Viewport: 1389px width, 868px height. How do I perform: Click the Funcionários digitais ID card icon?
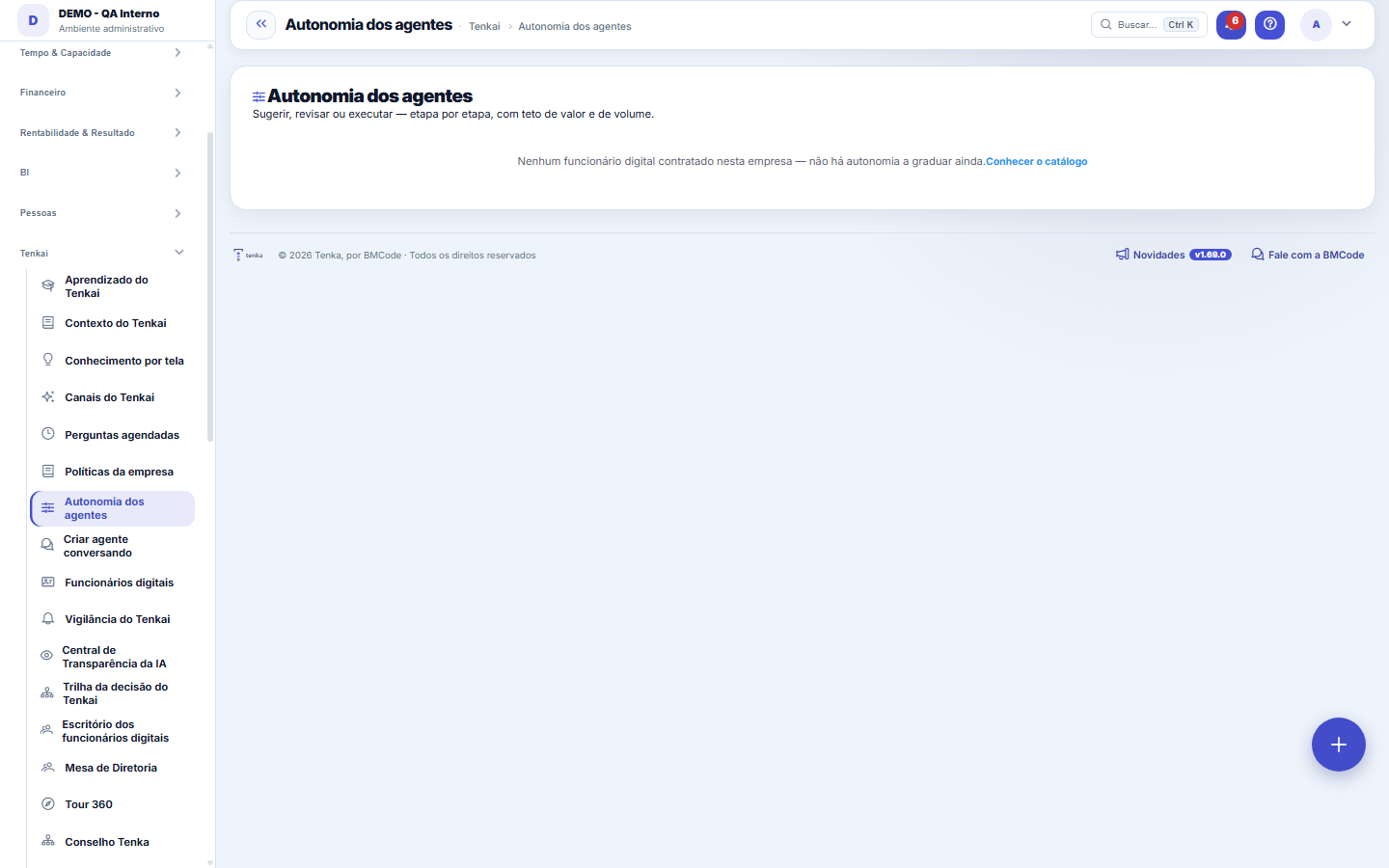point(48,583)
